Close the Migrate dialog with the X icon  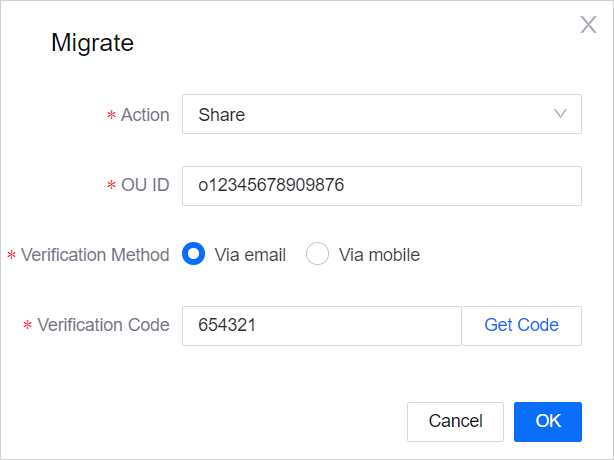588,25
